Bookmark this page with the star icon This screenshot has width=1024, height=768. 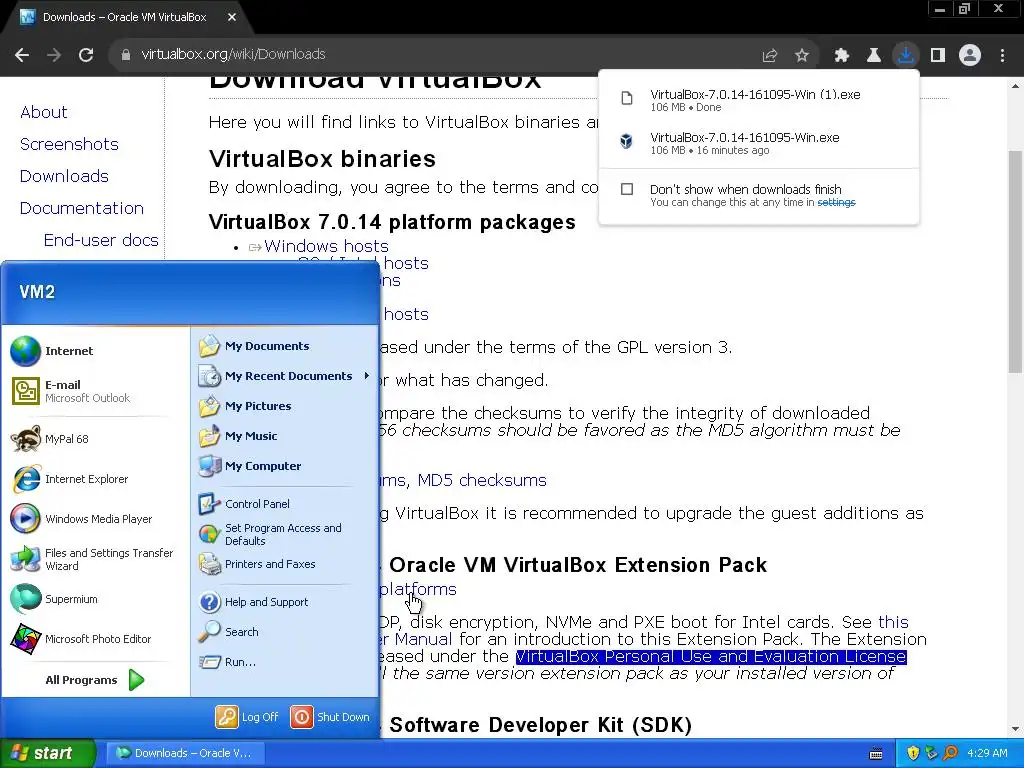click(802, 56)
